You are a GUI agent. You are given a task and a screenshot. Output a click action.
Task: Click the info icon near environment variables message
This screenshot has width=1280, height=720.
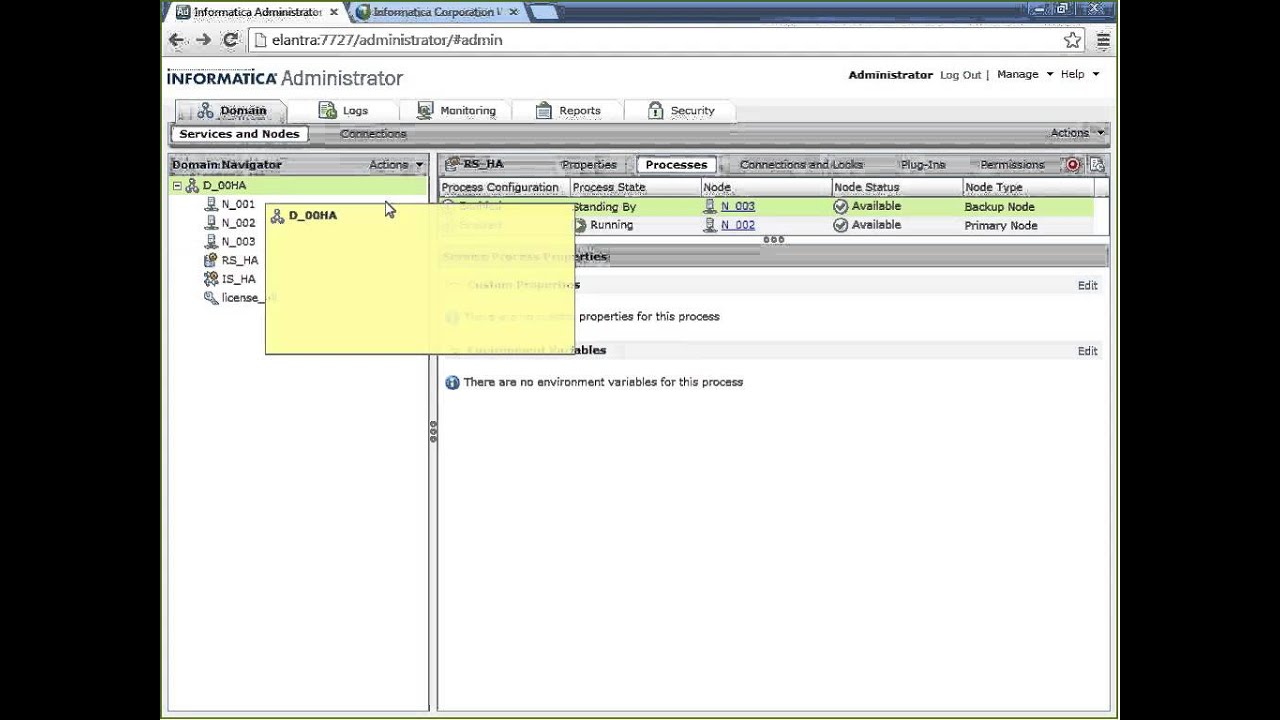pos(452,383)
